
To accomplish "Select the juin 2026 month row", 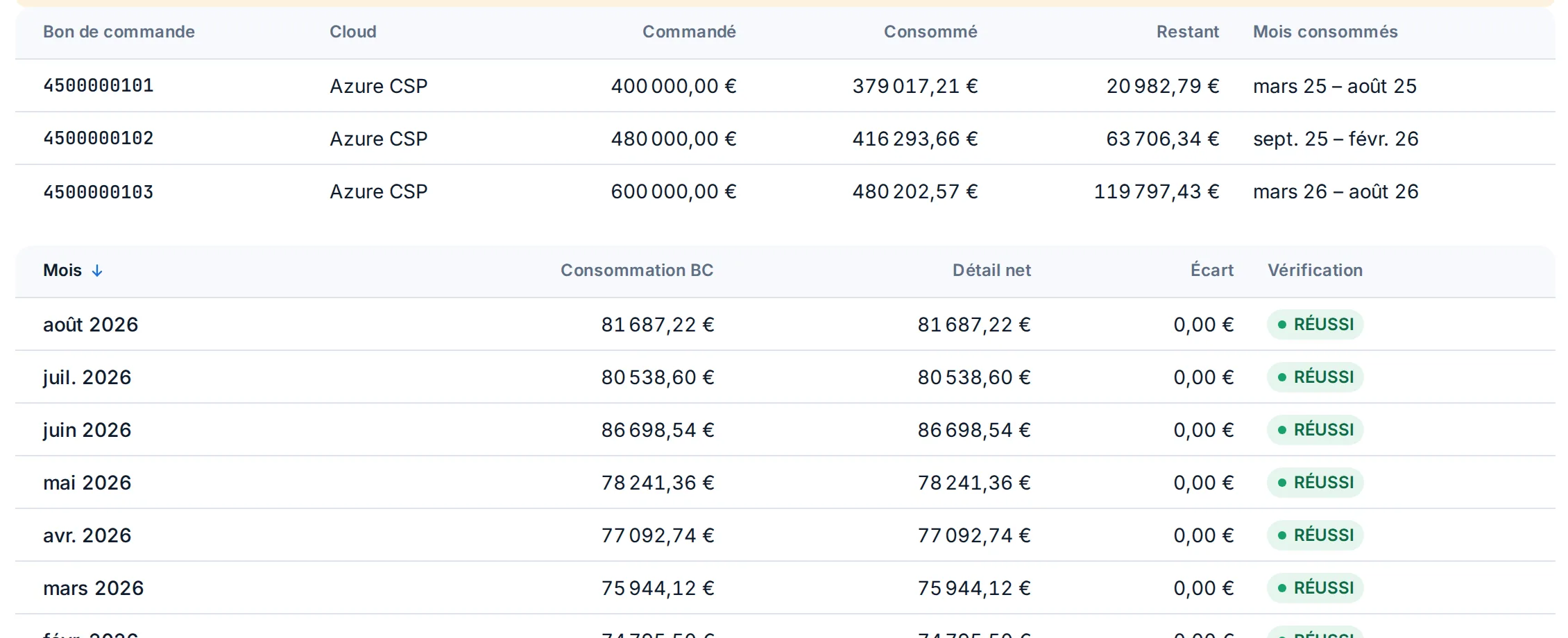I will tap(785, 430).
